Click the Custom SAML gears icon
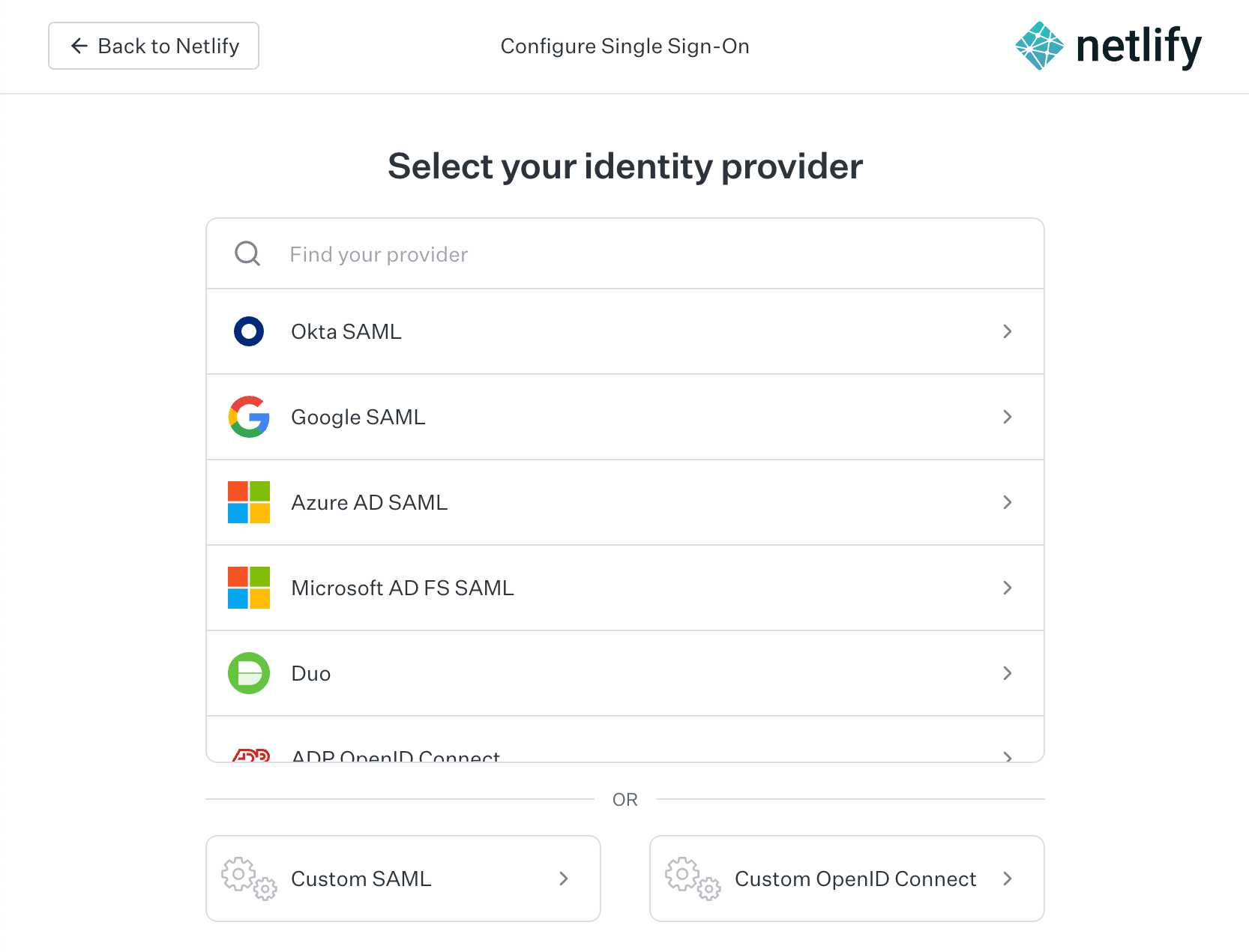 [x=249, y=879]
